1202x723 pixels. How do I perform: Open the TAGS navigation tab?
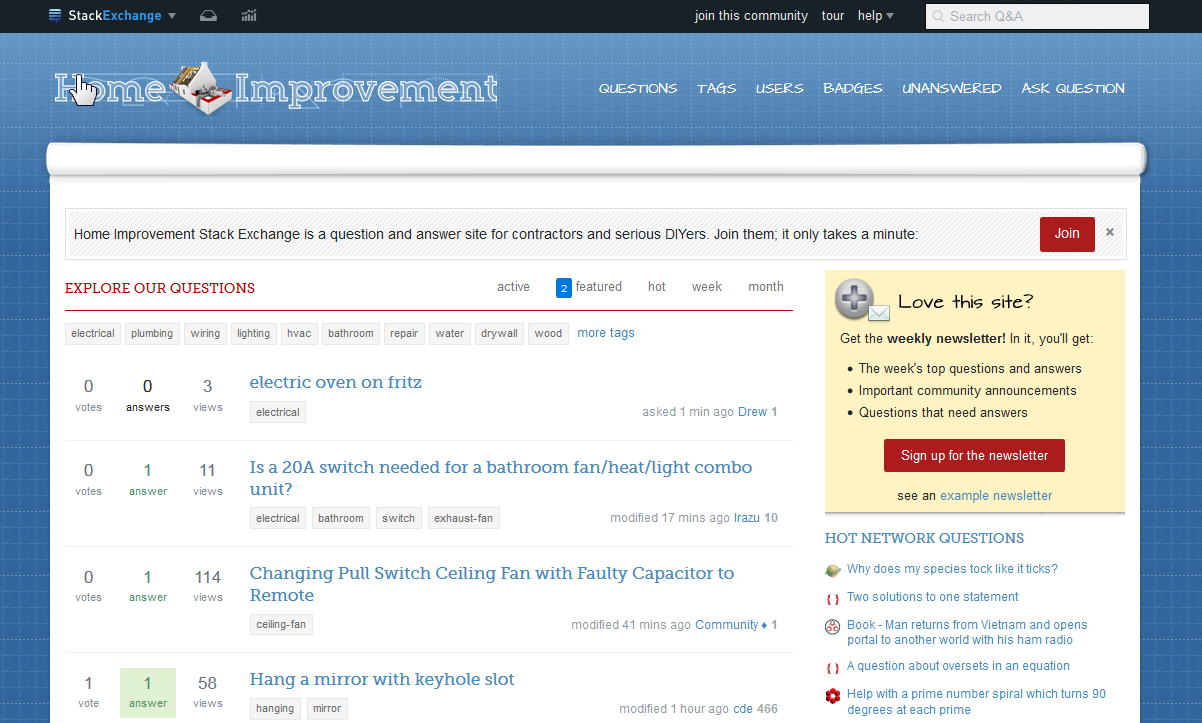coord(716,89)
